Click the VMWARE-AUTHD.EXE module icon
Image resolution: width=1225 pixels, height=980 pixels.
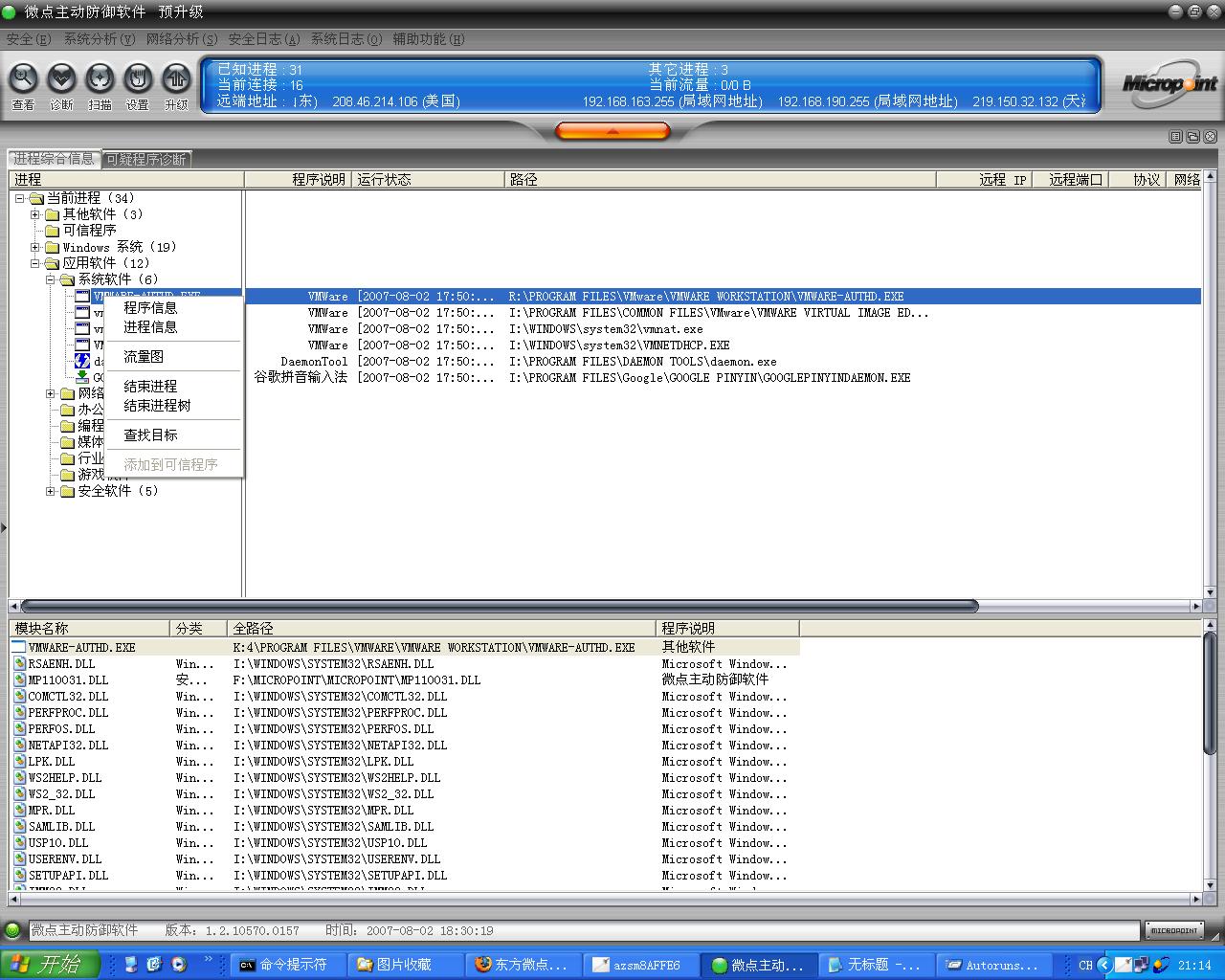coord(20,647)
